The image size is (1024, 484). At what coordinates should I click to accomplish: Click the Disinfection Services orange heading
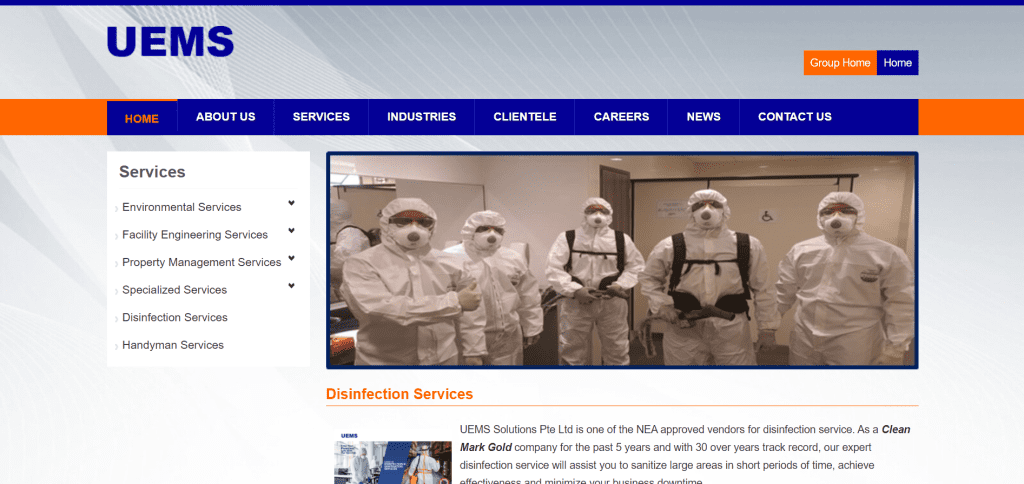pyautogui.click(x=399, y=394)
